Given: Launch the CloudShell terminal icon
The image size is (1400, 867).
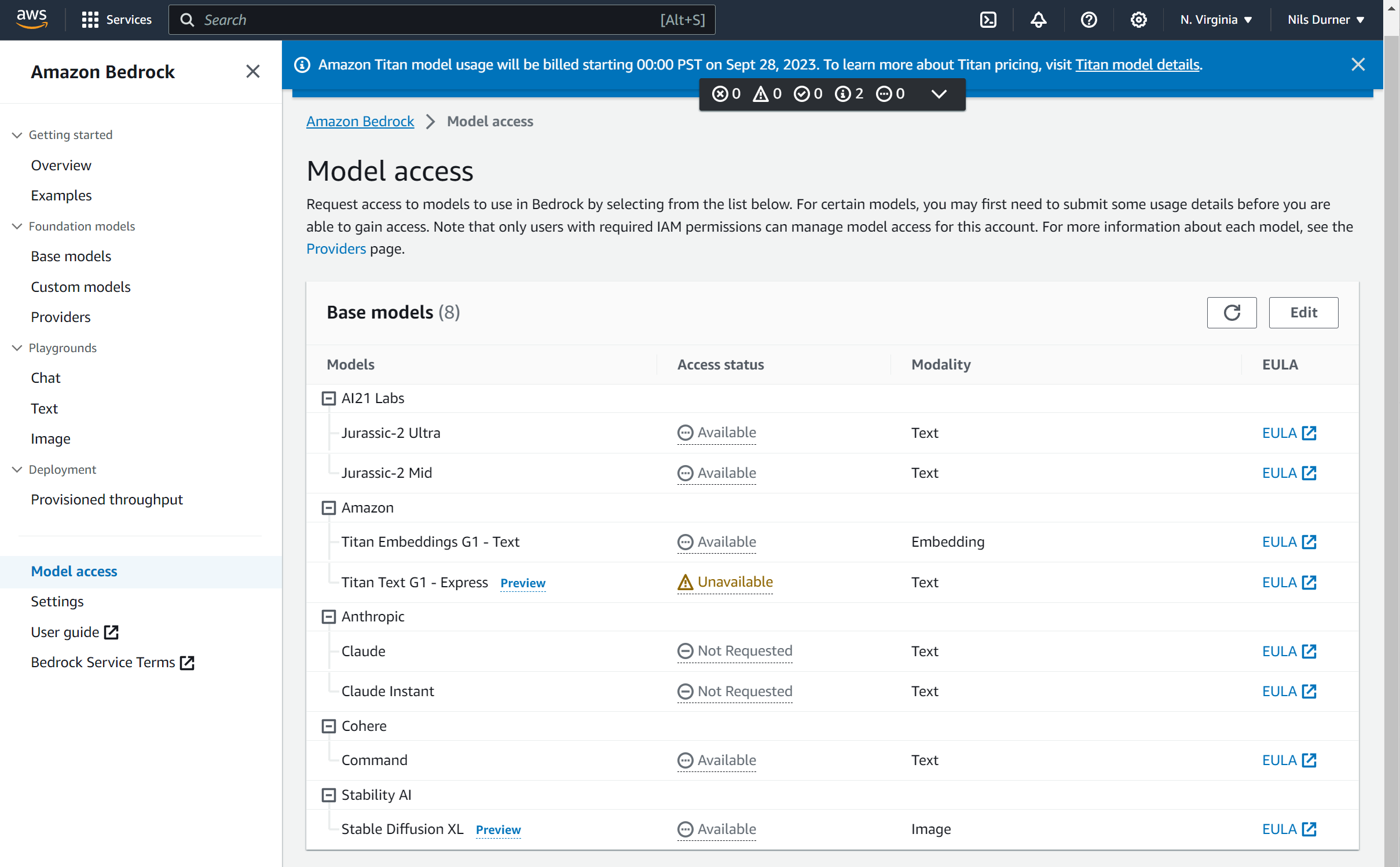Looking at the screenshot, I should tap(988, 20).
